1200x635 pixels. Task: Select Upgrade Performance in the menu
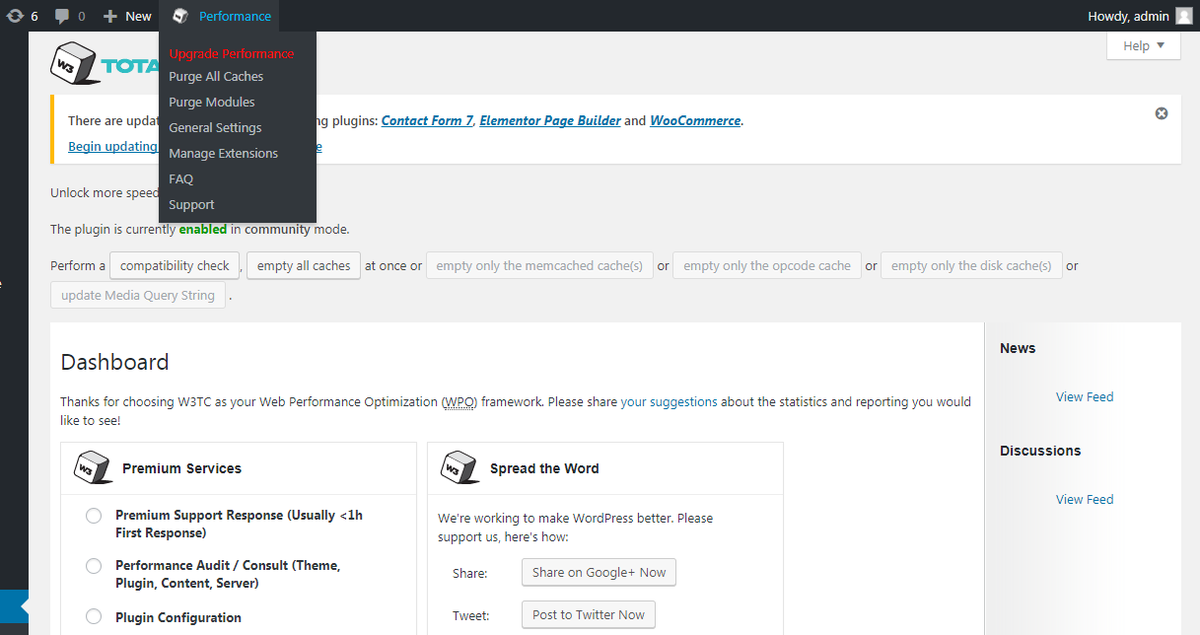[x=231, y=54]
